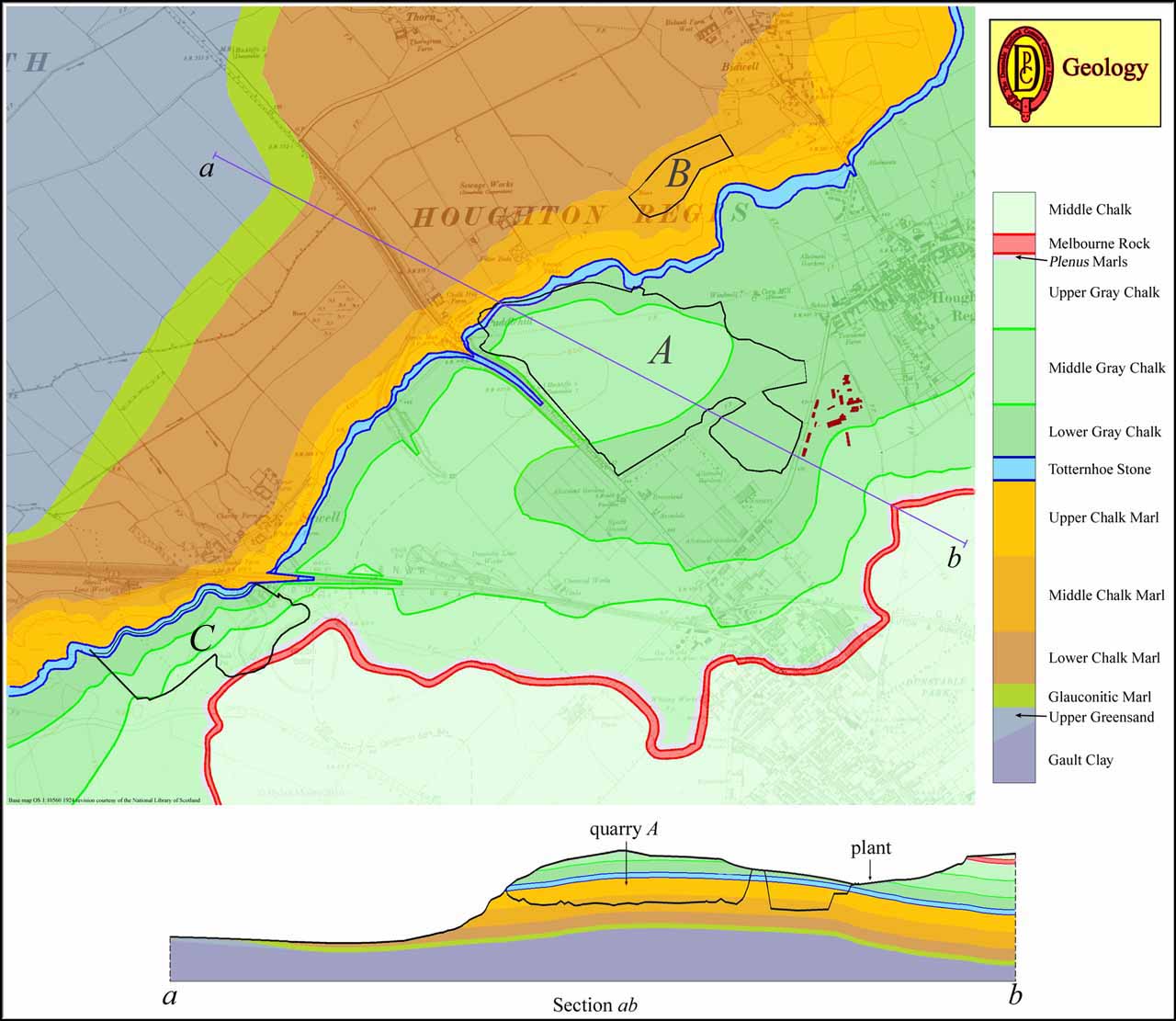Select the Gault Clay legend entry
The width and height of the screenshot is (1176, 1021).
[x=1012, y=760]
